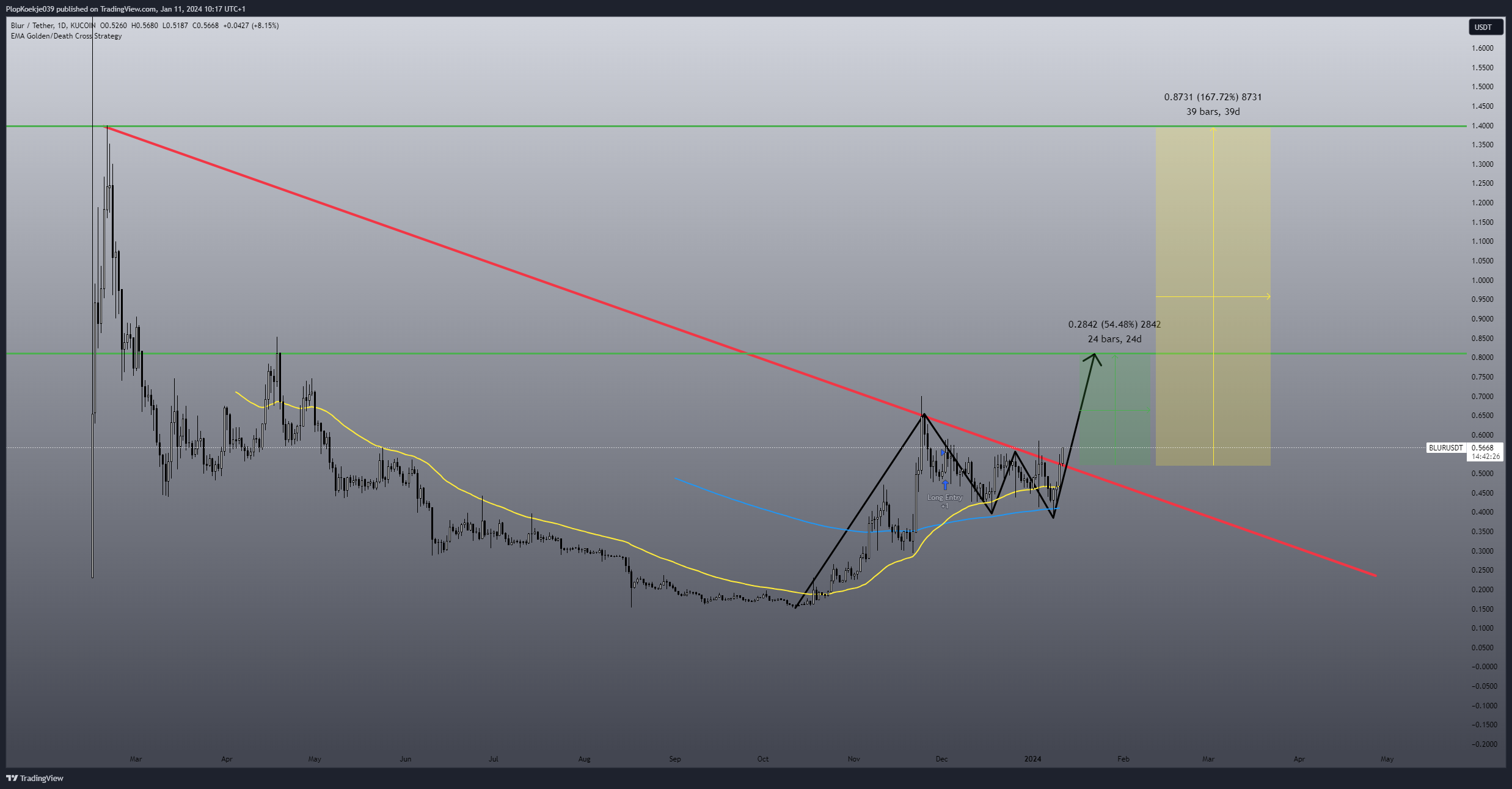Select the 24 bars, 24d label
The image size is (1512, 789).
[x=1114, y=339]
